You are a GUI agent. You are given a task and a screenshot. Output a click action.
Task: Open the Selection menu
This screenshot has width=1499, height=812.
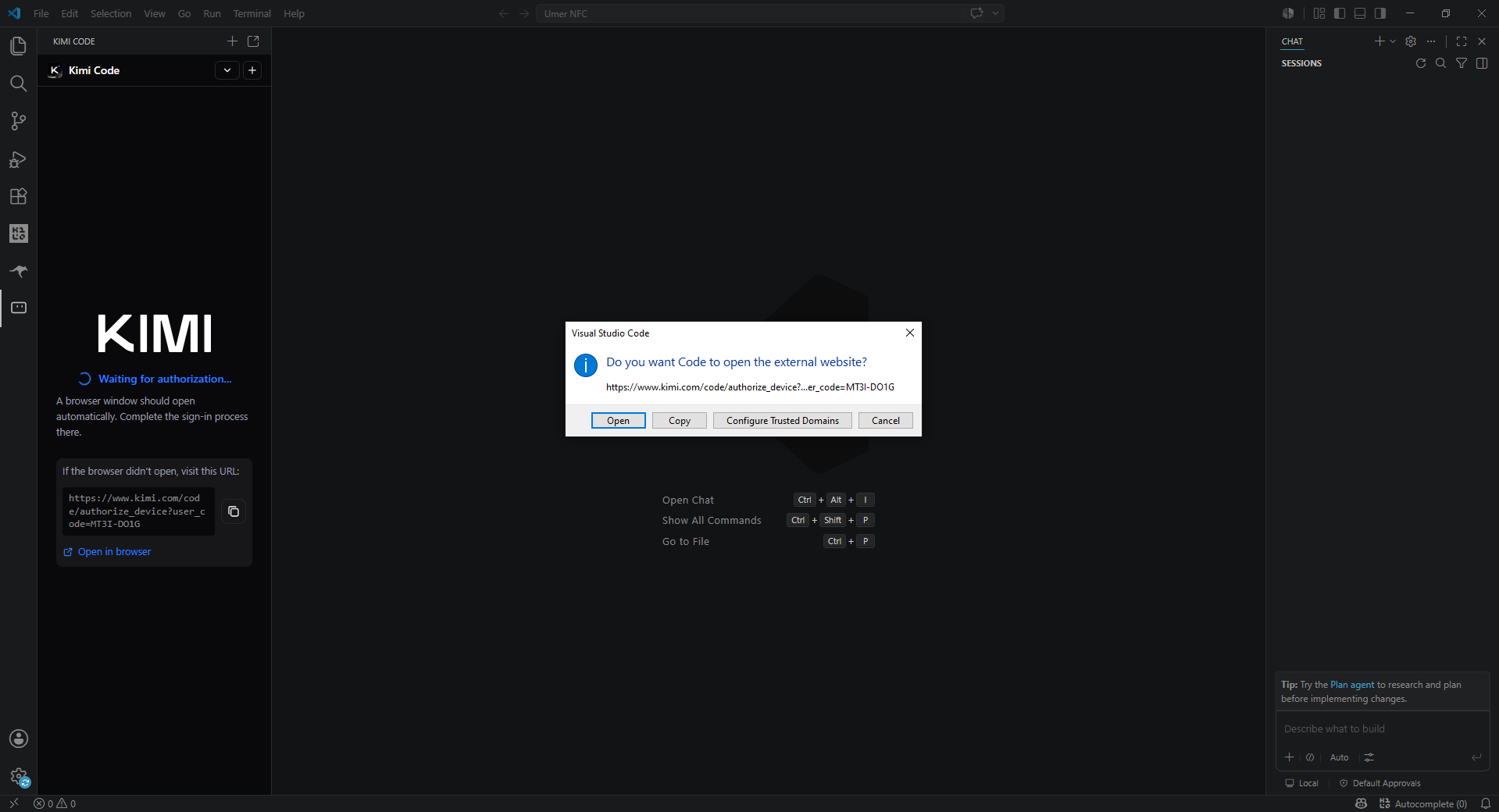(111, 13)
